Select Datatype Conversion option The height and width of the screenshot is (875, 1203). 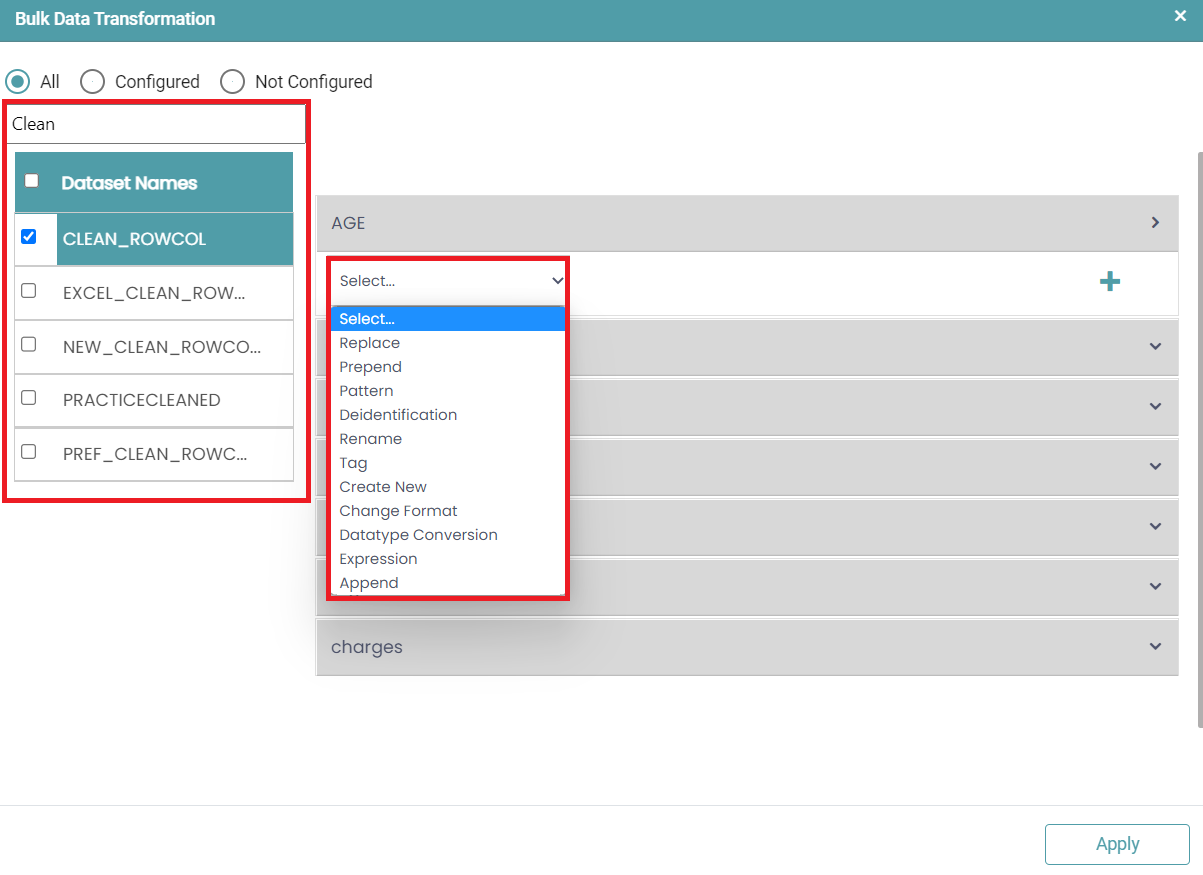pos(418,535)
